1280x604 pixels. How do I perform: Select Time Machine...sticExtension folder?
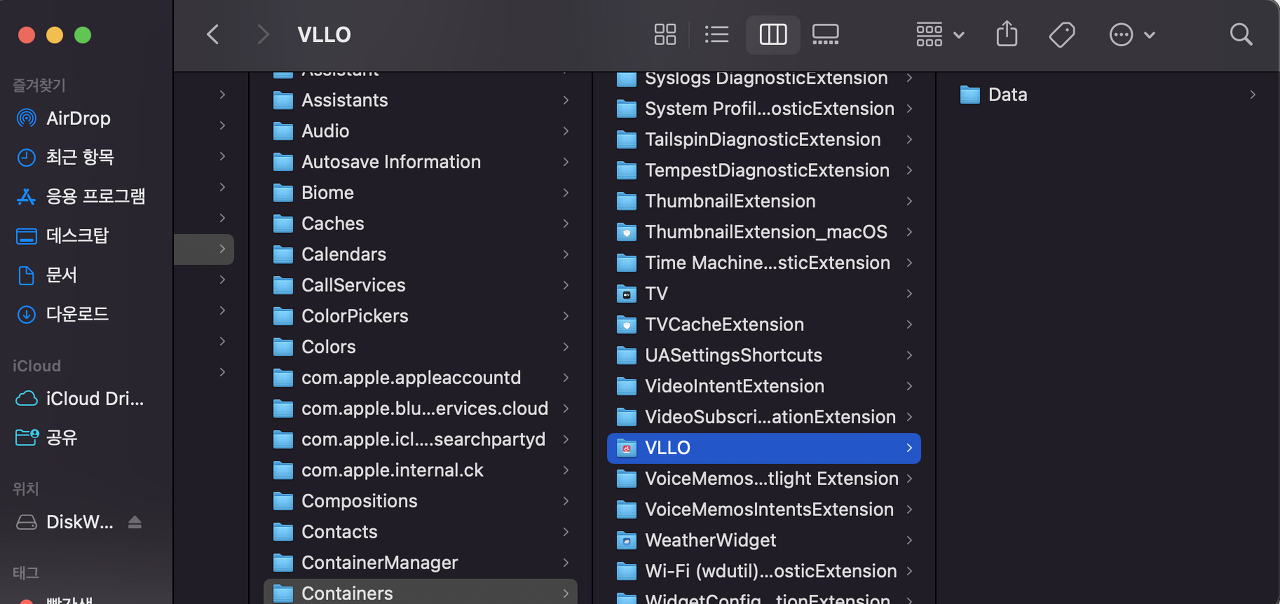764,263
